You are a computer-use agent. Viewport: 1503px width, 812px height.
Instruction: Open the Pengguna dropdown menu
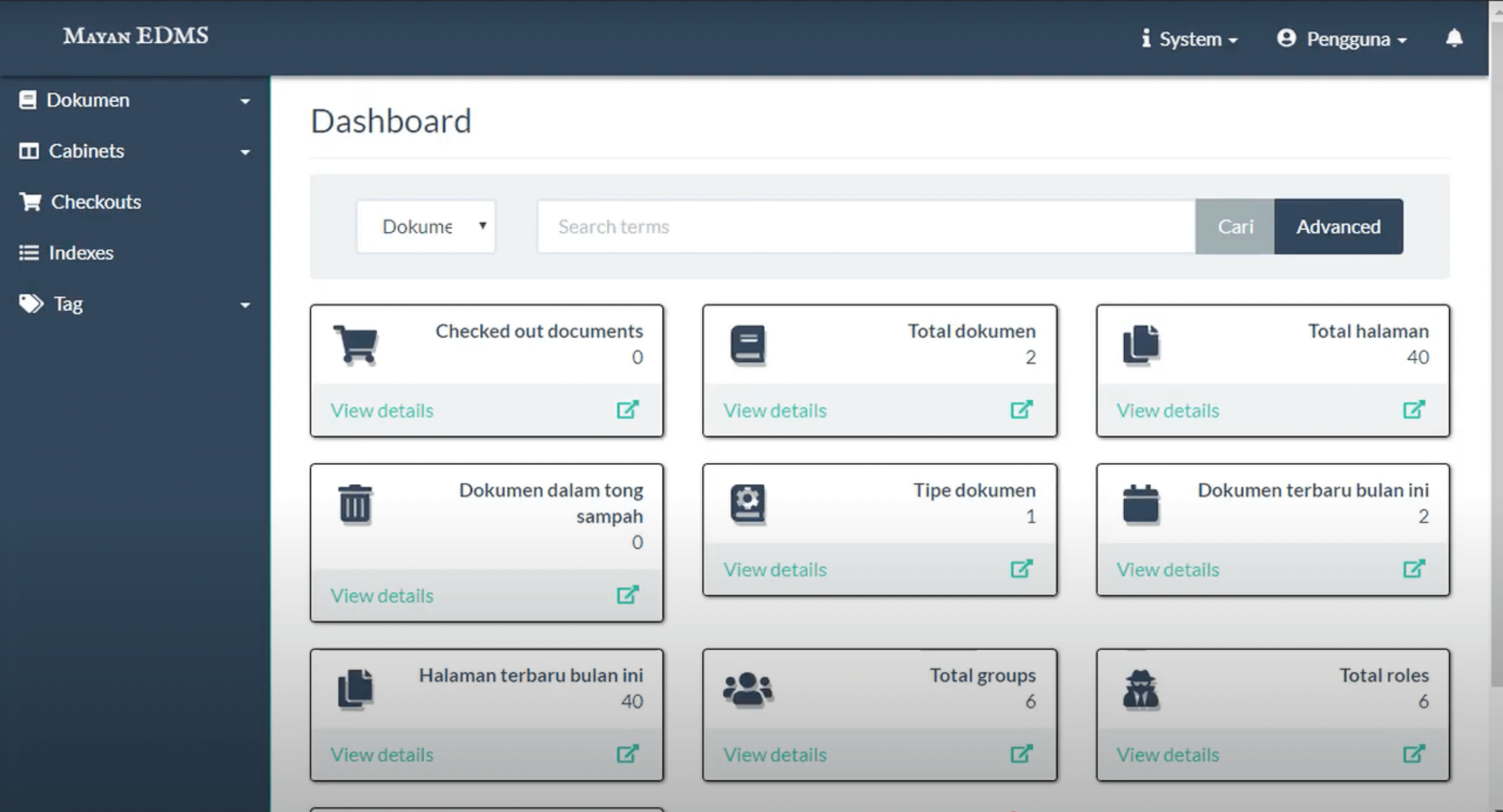tap(1342, 39)
